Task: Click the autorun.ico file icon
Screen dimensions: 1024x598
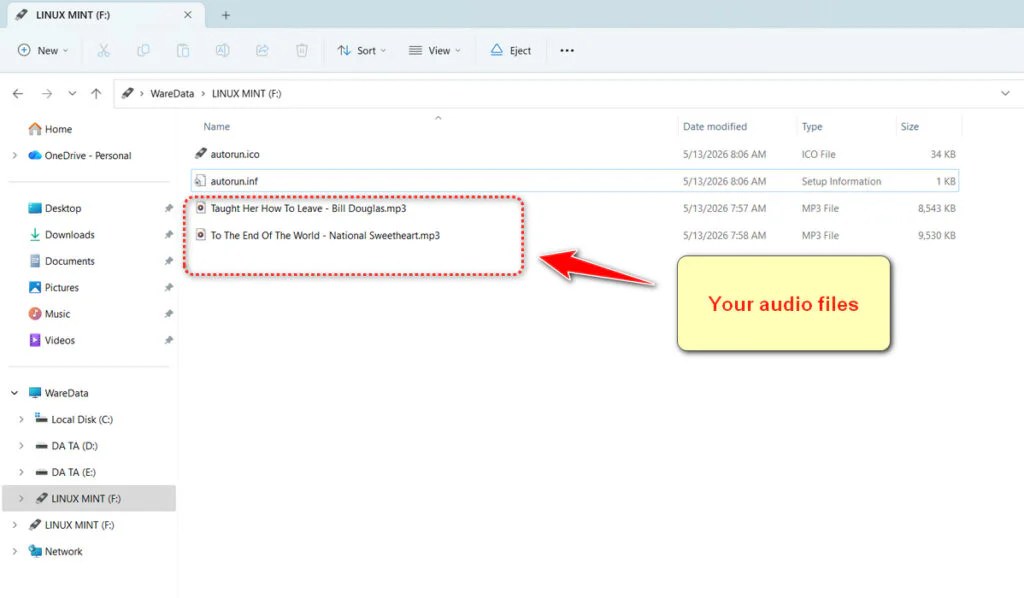Action: 200,153
